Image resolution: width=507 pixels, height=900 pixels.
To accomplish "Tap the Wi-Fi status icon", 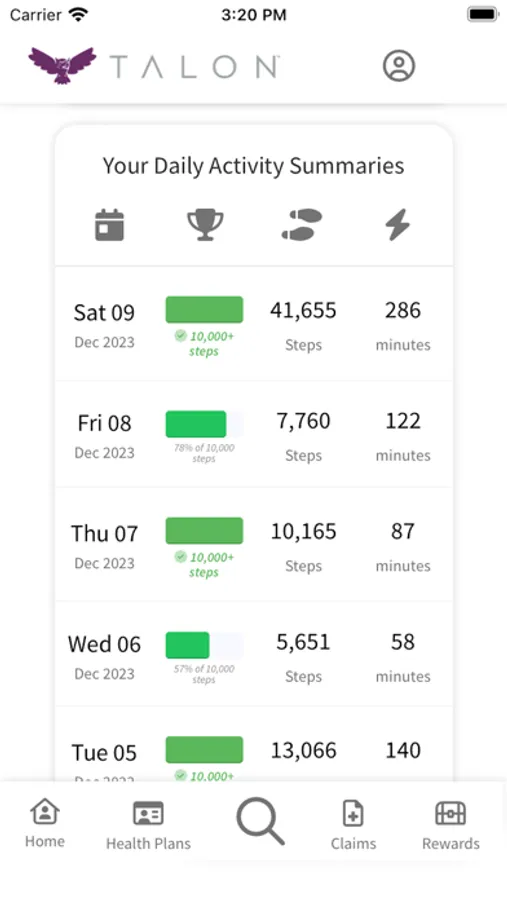I will [78, 14].
